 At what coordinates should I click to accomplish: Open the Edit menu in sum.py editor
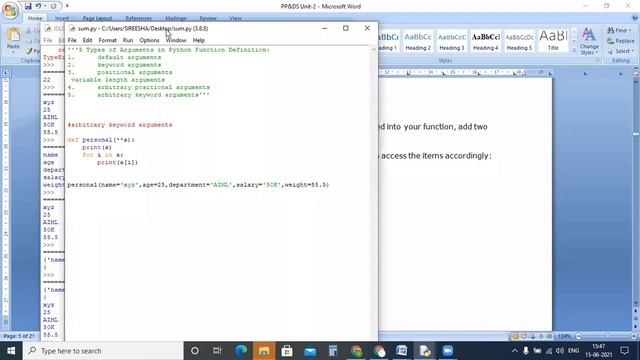[x=87, y=40]
